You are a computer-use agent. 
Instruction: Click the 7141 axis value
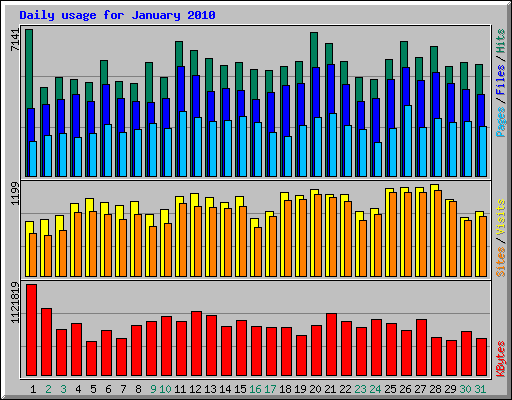click(x=15, y=40)
